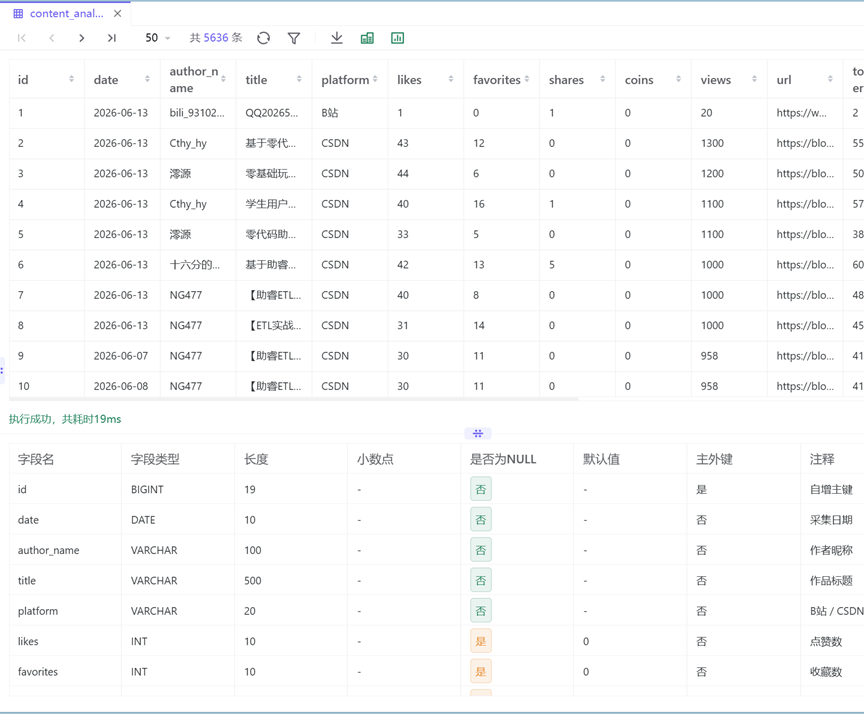Viewport: 864px width, 714px height.
Task: Select title cell QQ20265...
Action: (272, 113)
